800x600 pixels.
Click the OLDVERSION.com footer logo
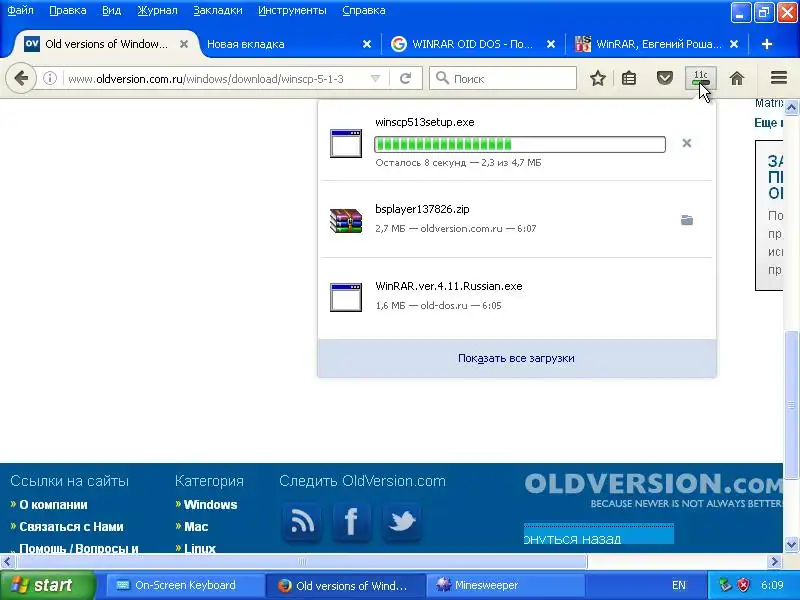(x=653, y=490)
